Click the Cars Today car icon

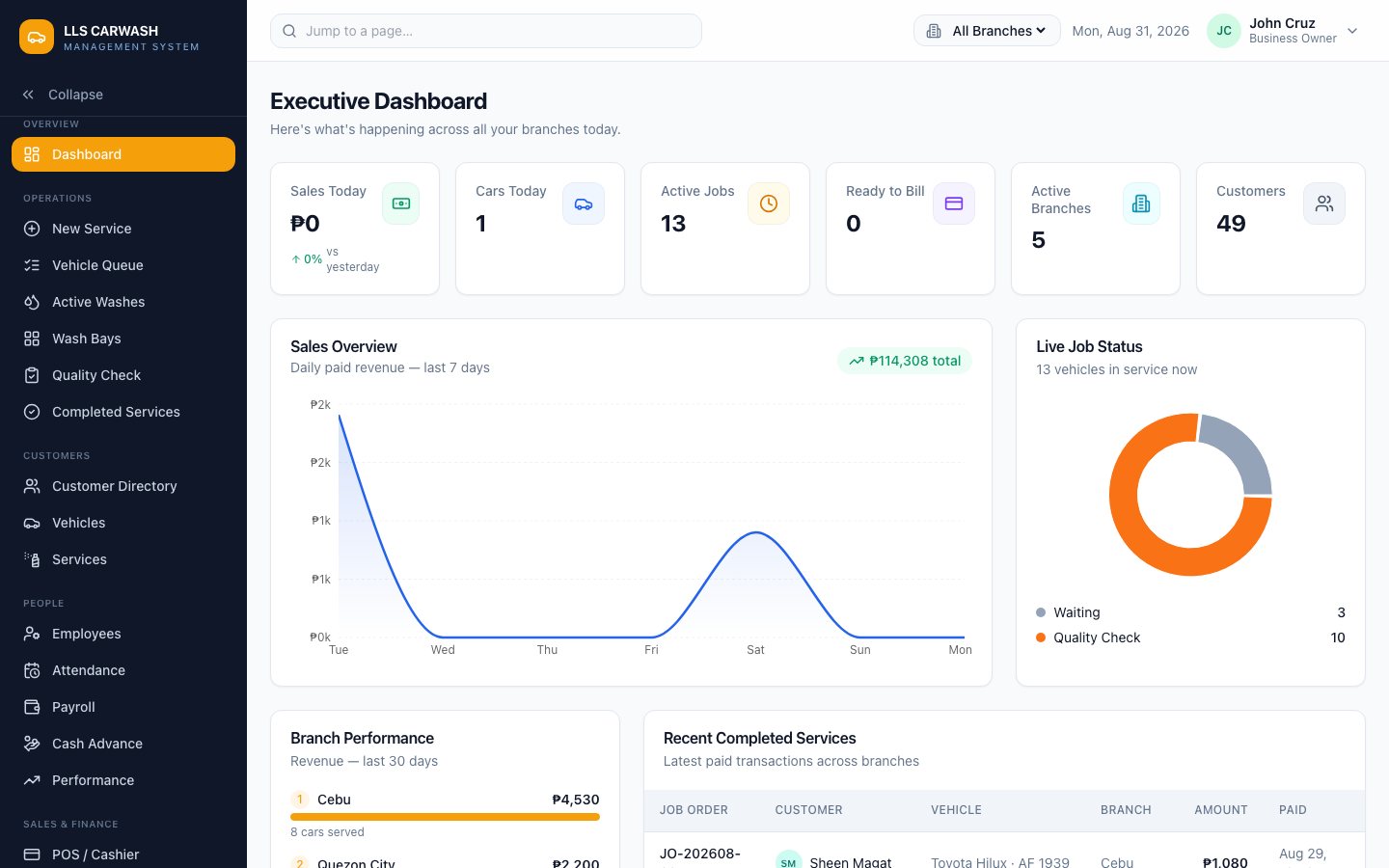584,203
